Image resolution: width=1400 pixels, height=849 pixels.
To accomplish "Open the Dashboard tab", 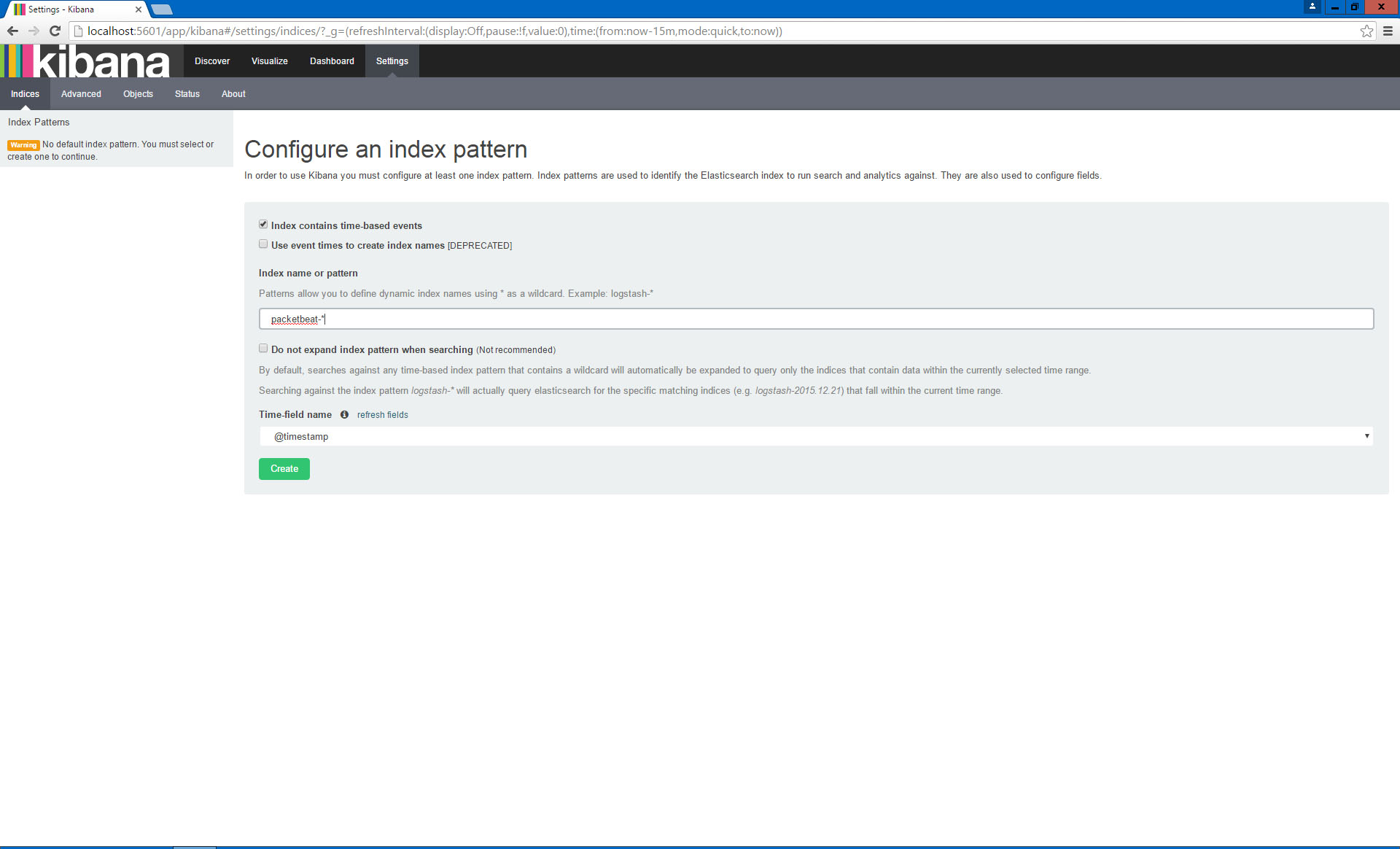I will coord(332,61).
